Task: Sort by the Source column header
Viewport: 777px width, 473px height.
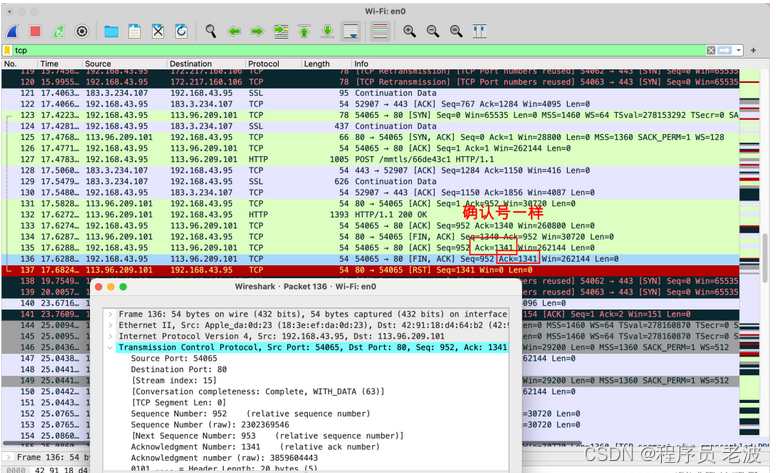Action: (124, 63)
